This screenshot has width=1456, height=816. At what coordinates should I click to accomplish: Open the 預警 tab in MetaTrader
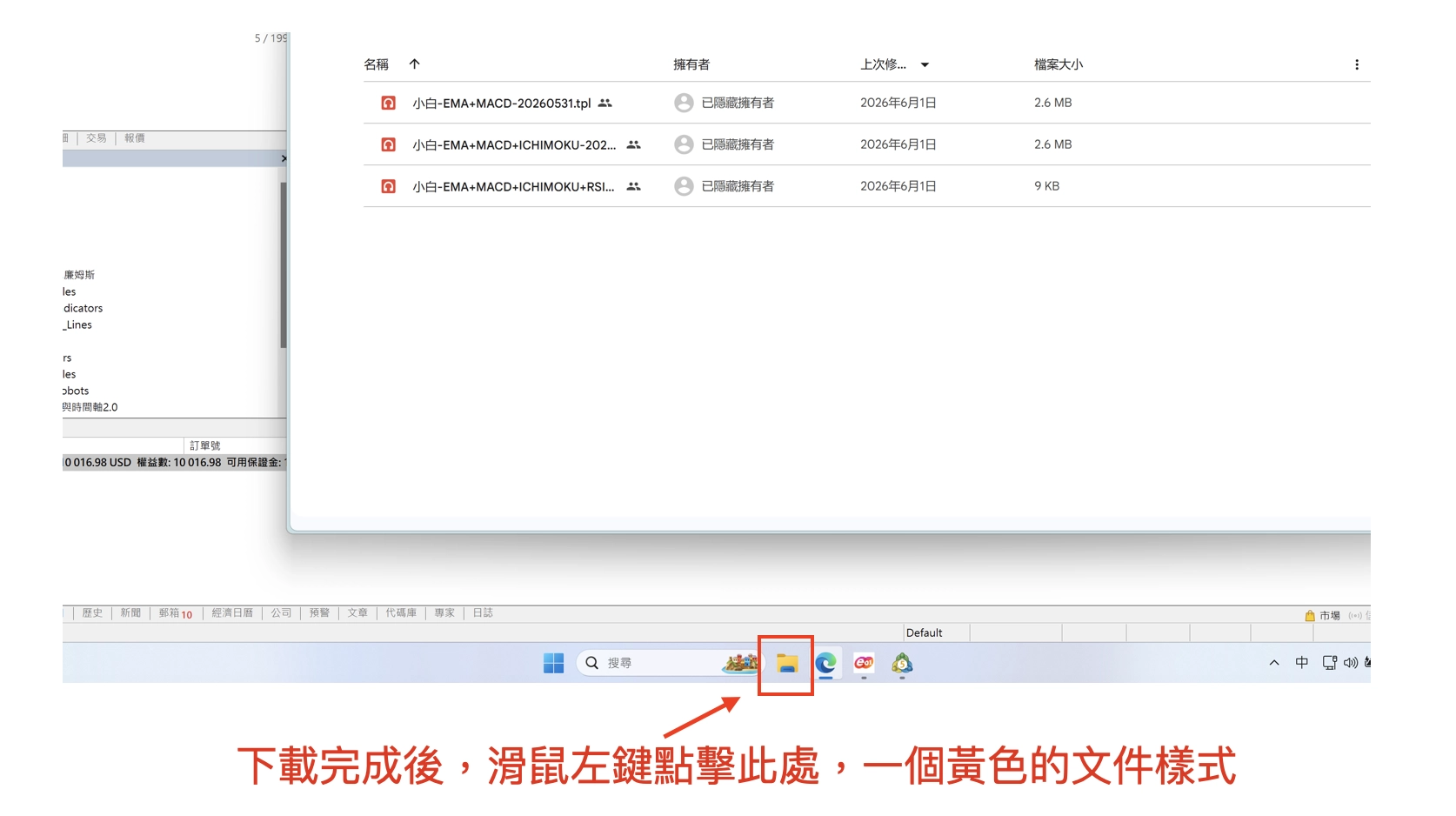point(319,613)
